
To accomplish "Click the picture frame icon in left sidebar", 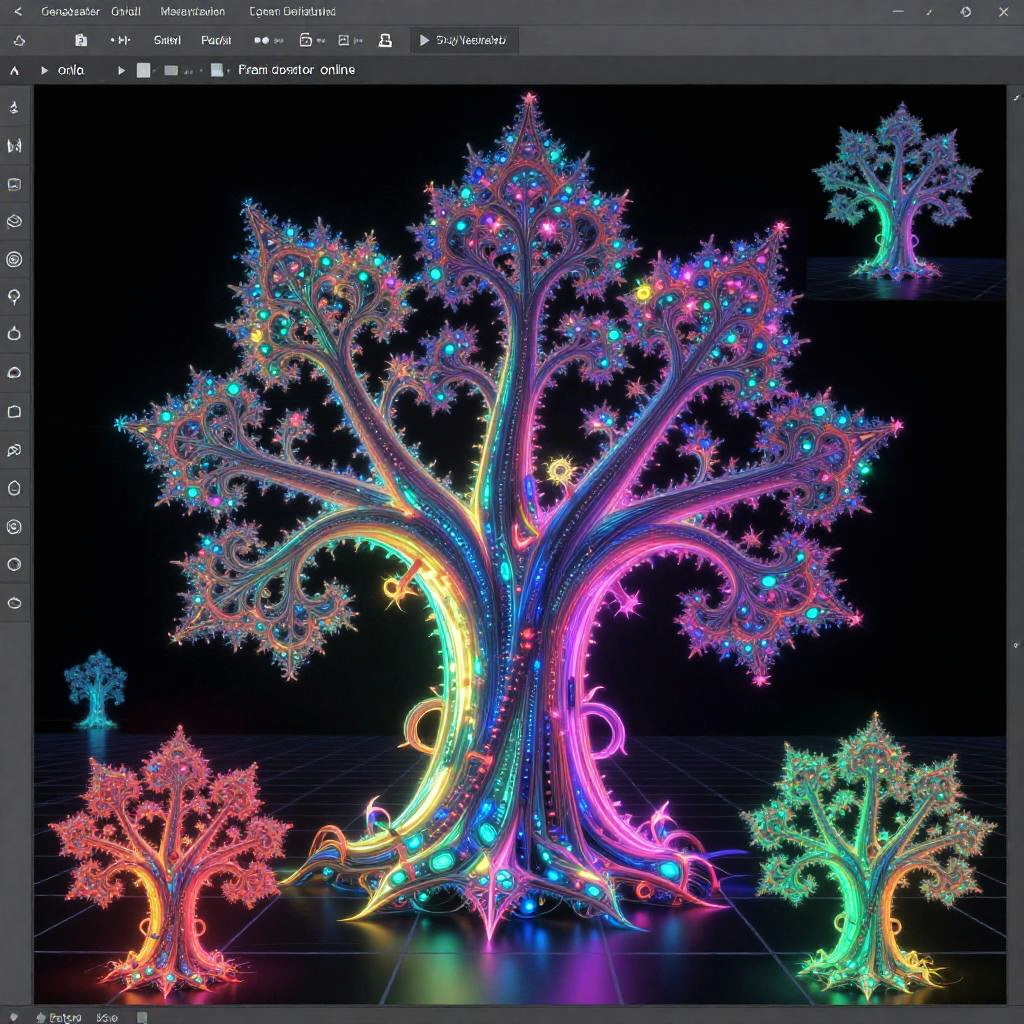I will click(15, 184).
